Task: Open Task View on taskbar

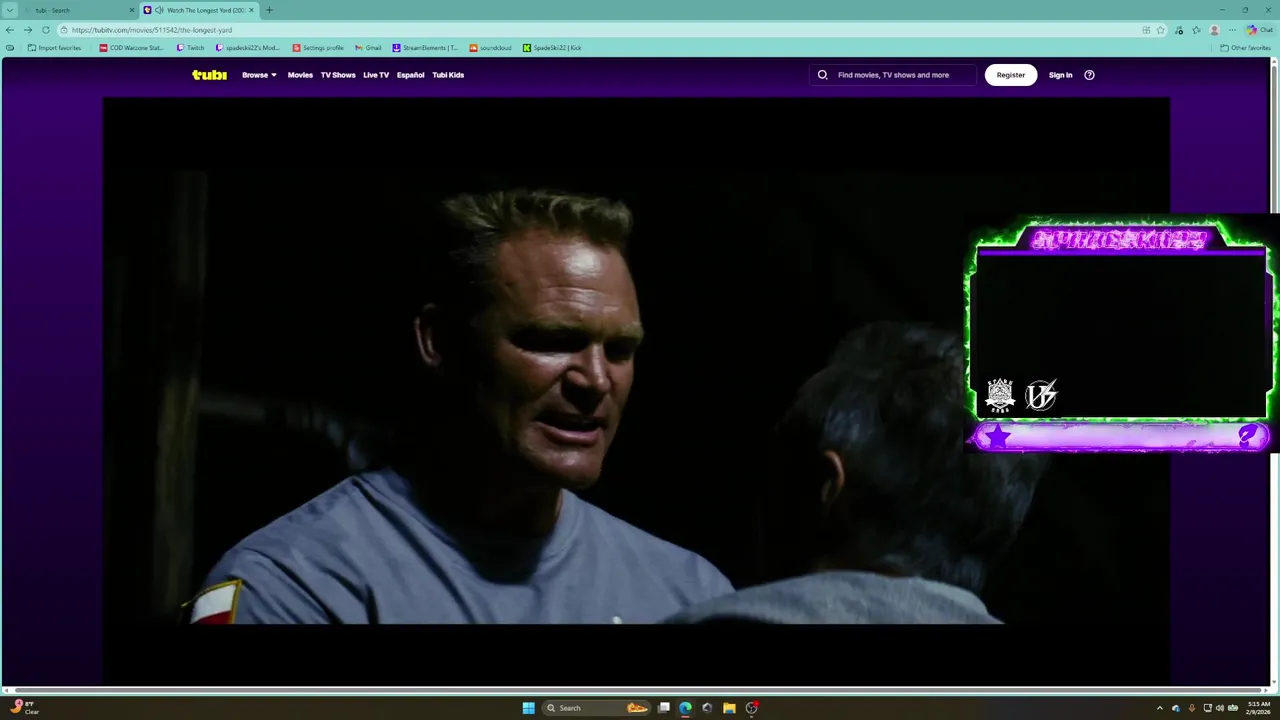Action: [663, 708]
